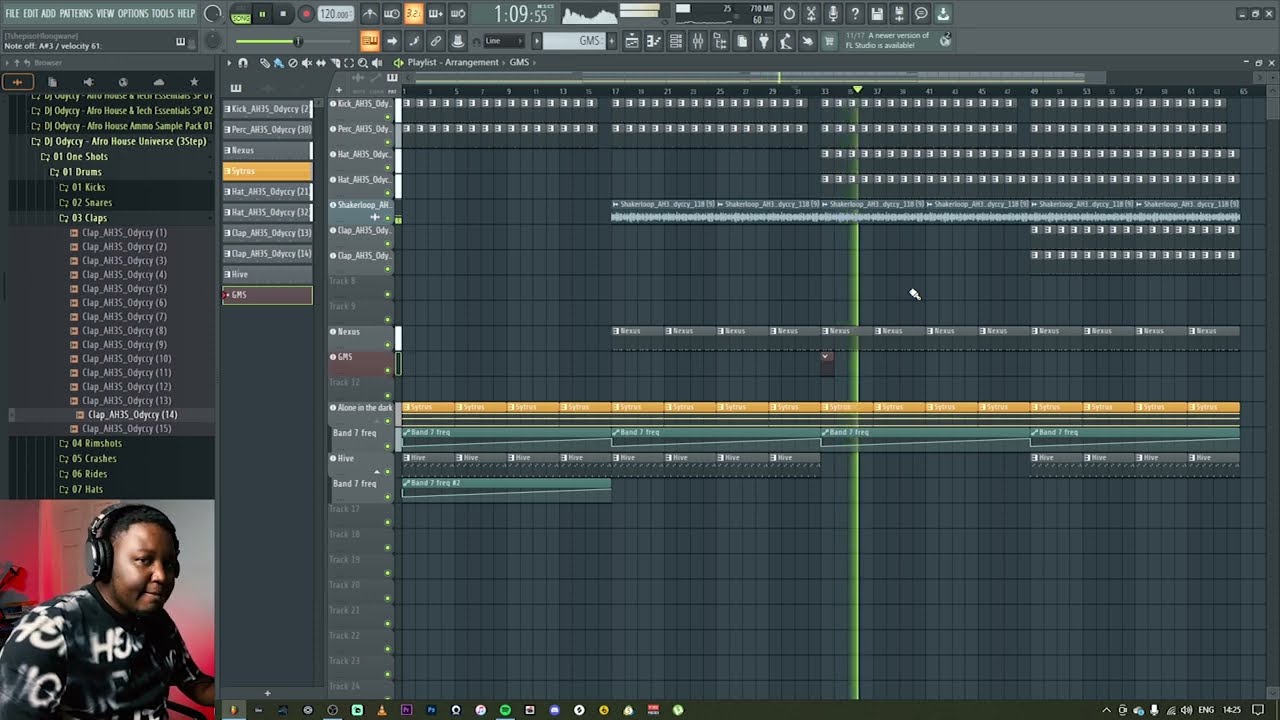Open the FILE menu
The image size is (1280, 720).
point(12,14)
